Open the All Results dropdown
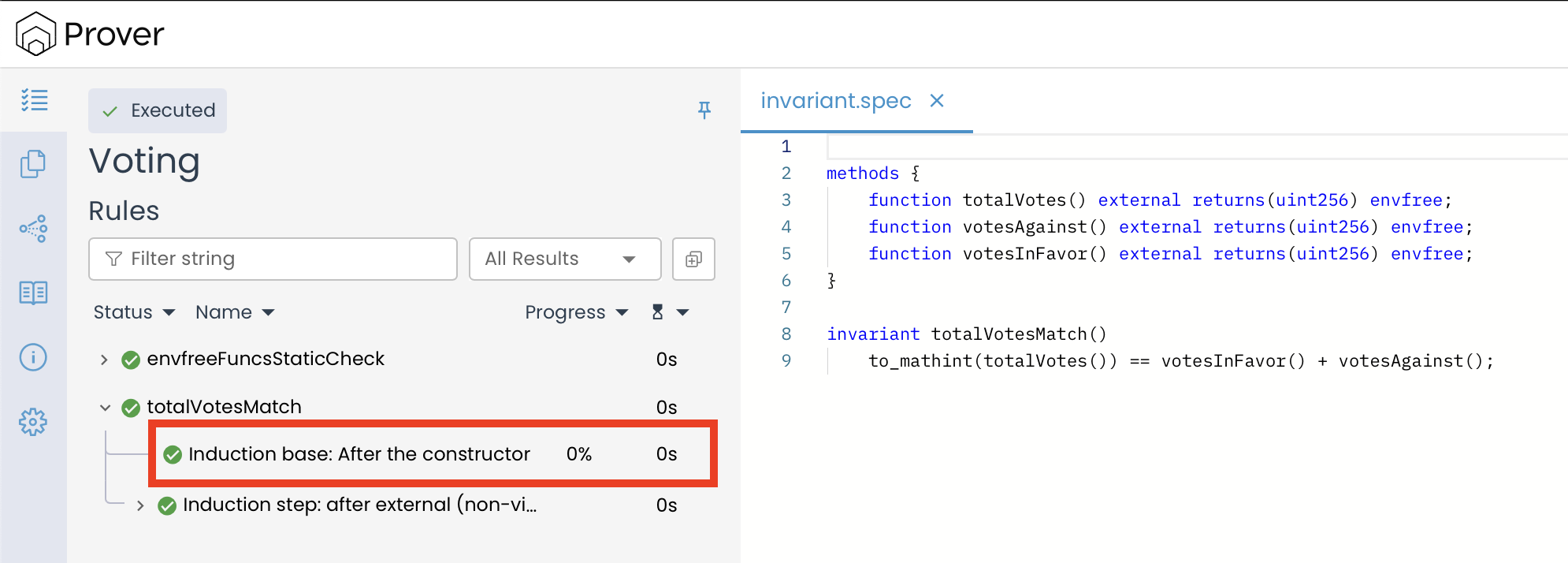 [x=564, y=259]
